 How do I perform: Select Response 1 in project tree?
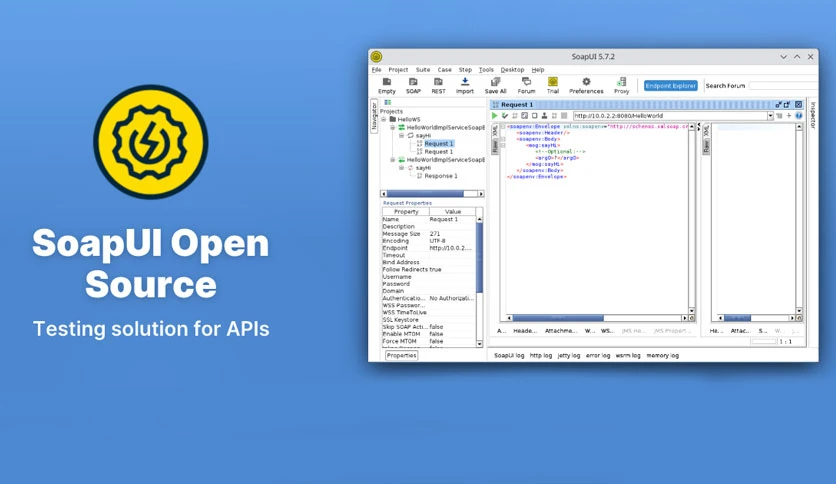[x=440, y=176]
